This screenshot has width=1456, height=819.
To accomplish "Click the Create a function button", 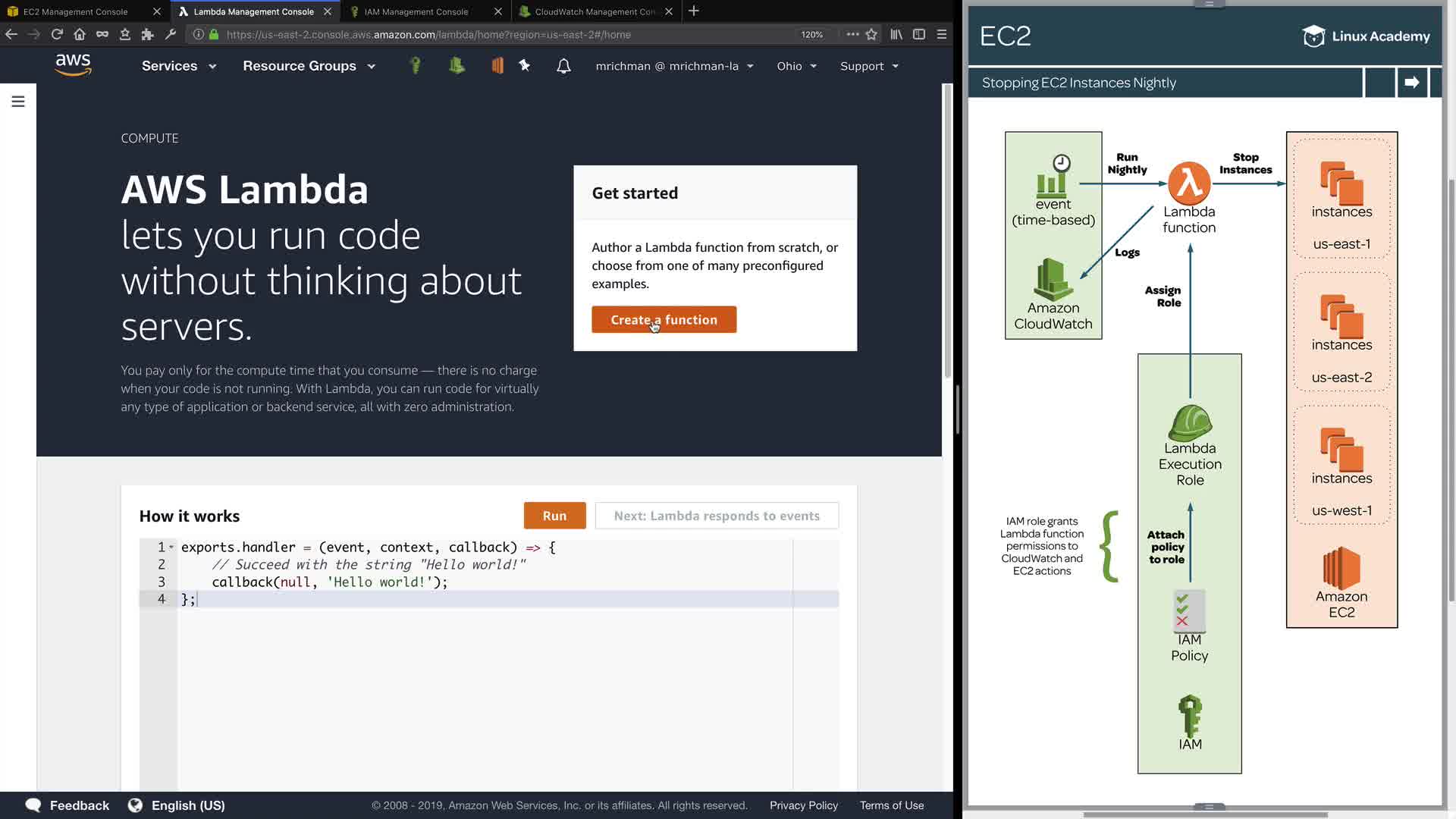I will 664,320.
